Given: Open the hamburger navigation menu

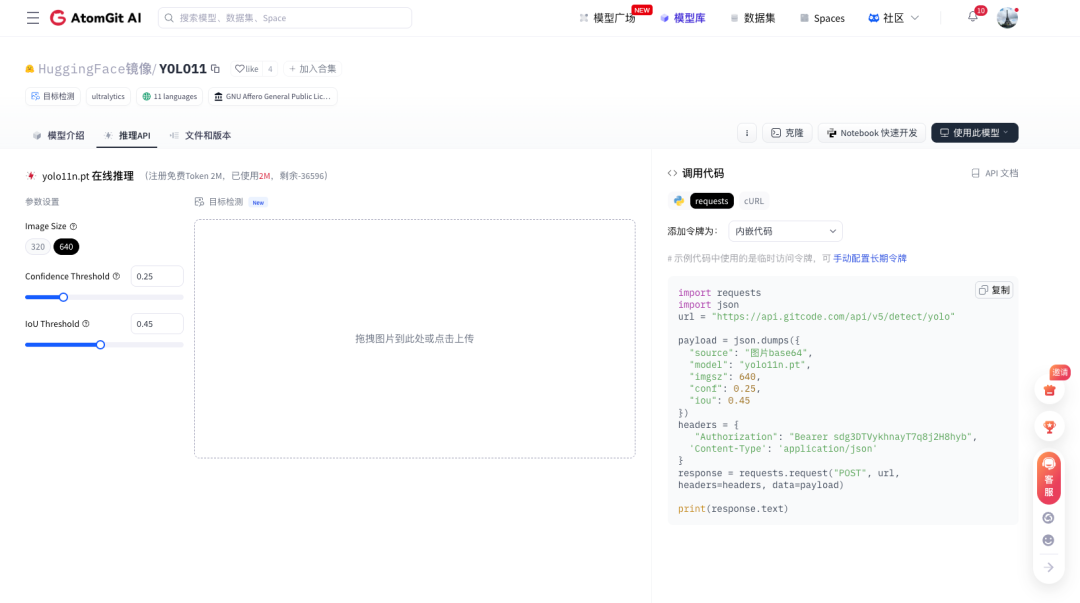Looking at the screenshot, I should pyautogui.click(x=32, y=18).
